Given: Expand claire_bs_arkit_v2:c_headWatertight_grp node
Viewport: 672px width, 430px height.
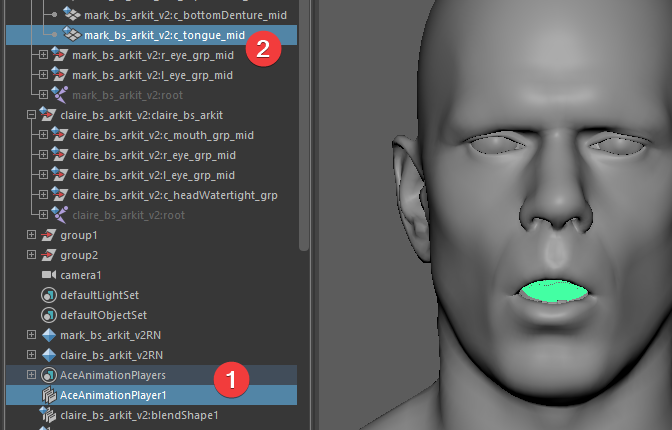Looking at the screenshot, I should tap(43, 195).
